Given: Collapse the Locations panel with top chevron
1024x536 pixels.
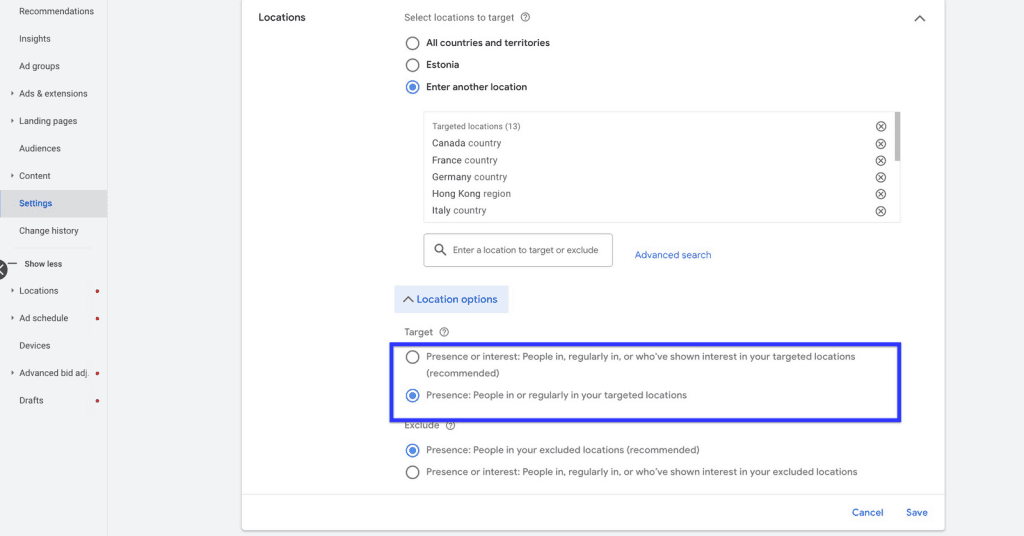Looking at the screenshot, I should click(x=920, y=18).
